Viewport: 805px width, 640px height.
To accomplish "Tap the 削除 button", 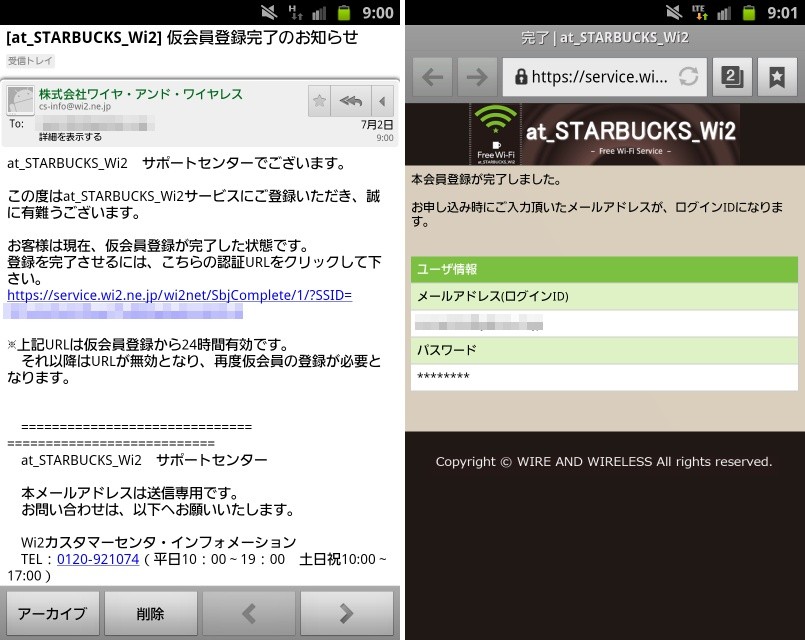I will [x=150, y=613].
